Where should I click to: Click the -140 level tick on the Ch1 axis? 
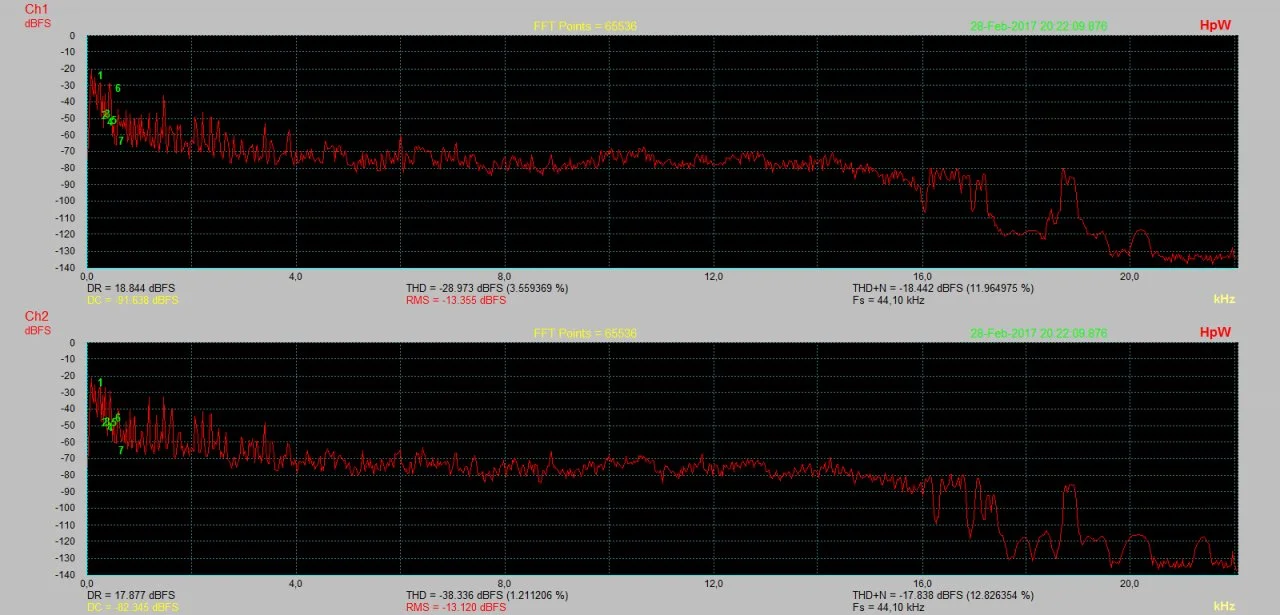pyautogui.click(x=66, y=267)
